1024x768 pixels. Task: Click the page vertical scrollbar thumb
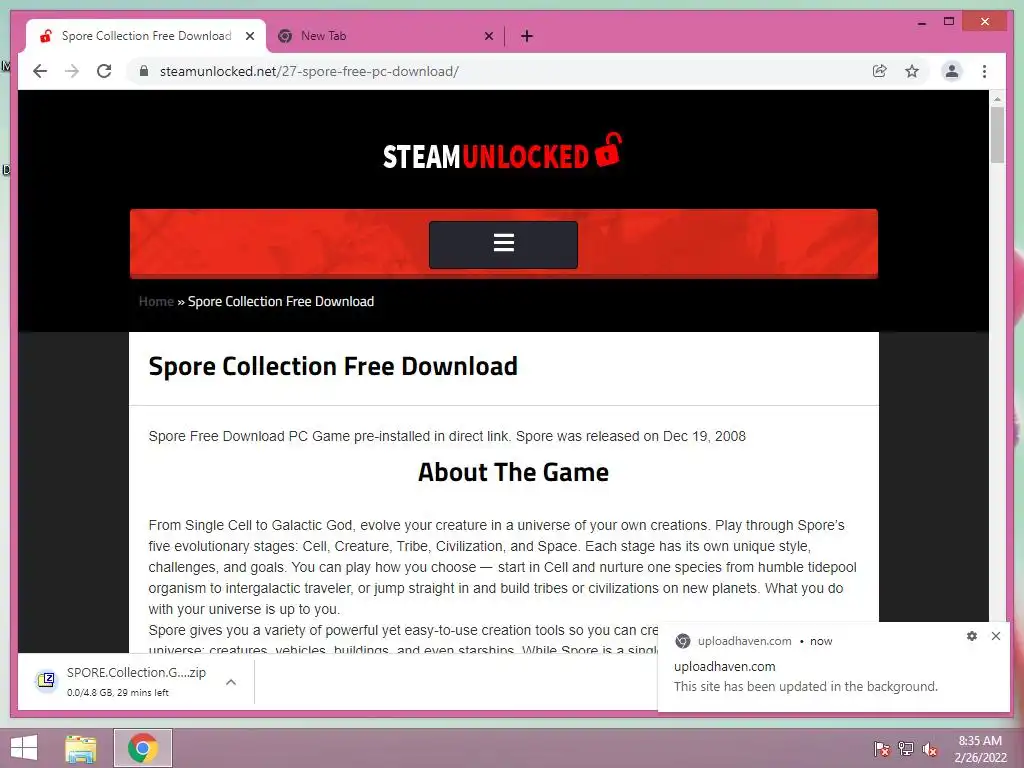click(997, 134)
